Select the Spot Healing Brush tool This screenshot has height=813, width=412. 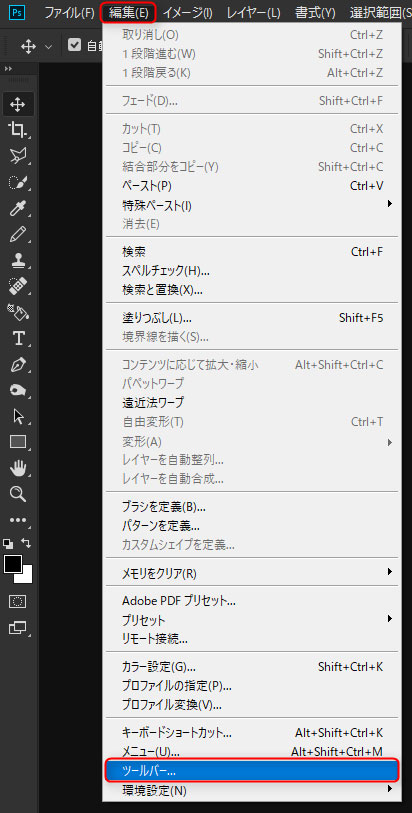(18, 286)
